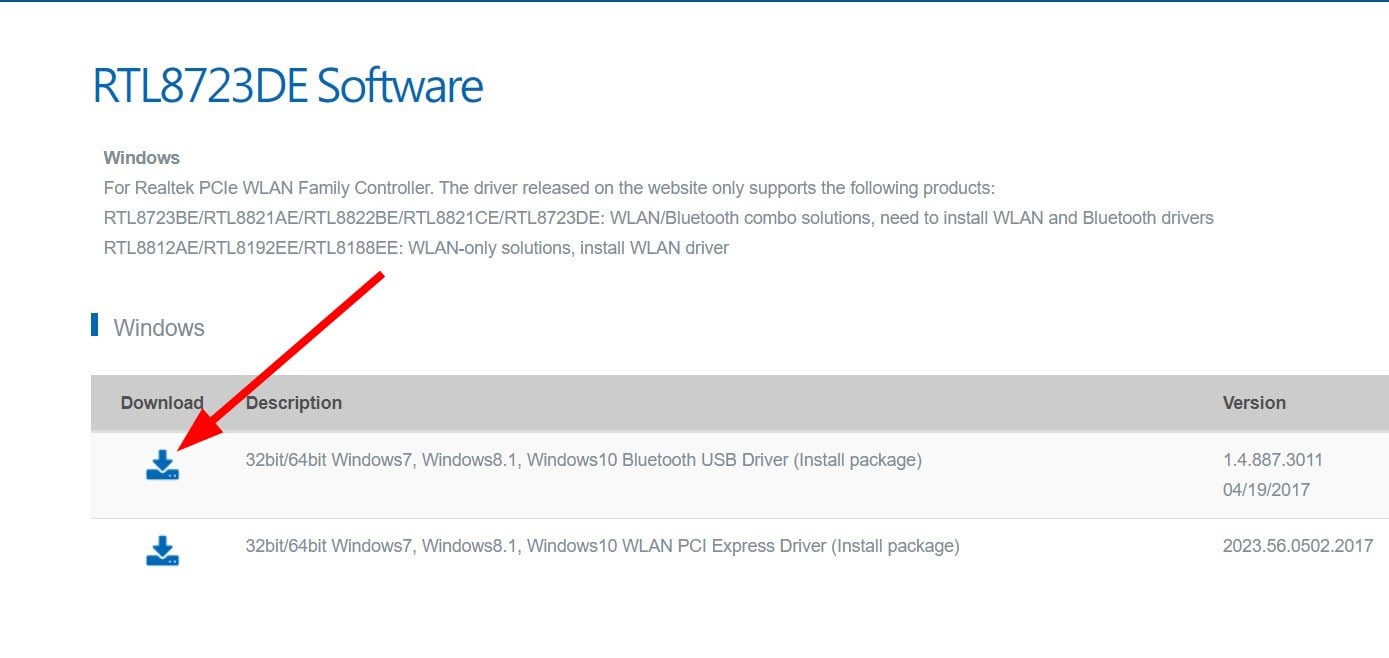
Task: Select the Bluetooth USB Driver description text
Action: [584, 460]
